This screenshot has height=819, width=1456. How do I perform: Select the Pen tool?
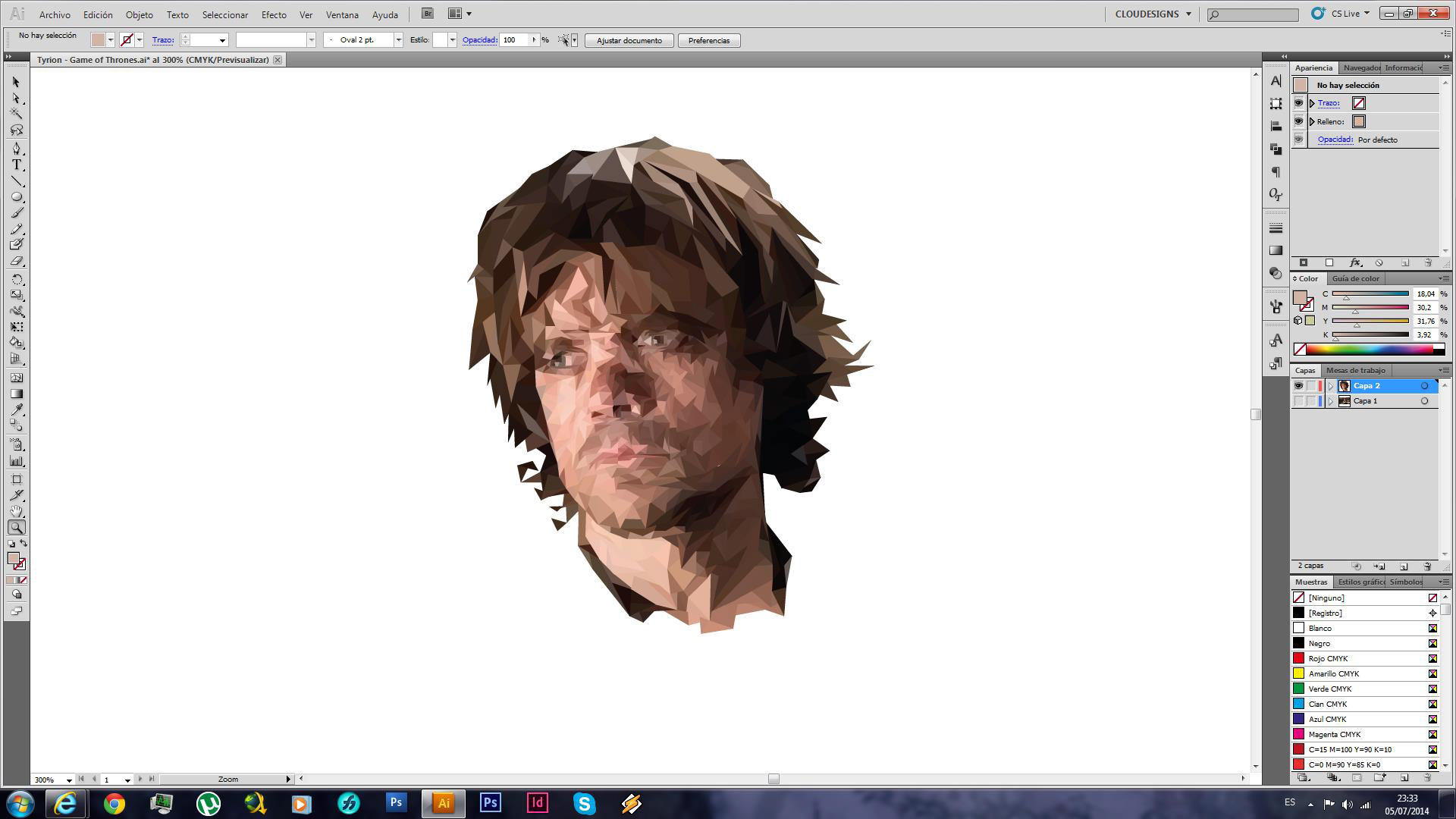click(17, 149)
